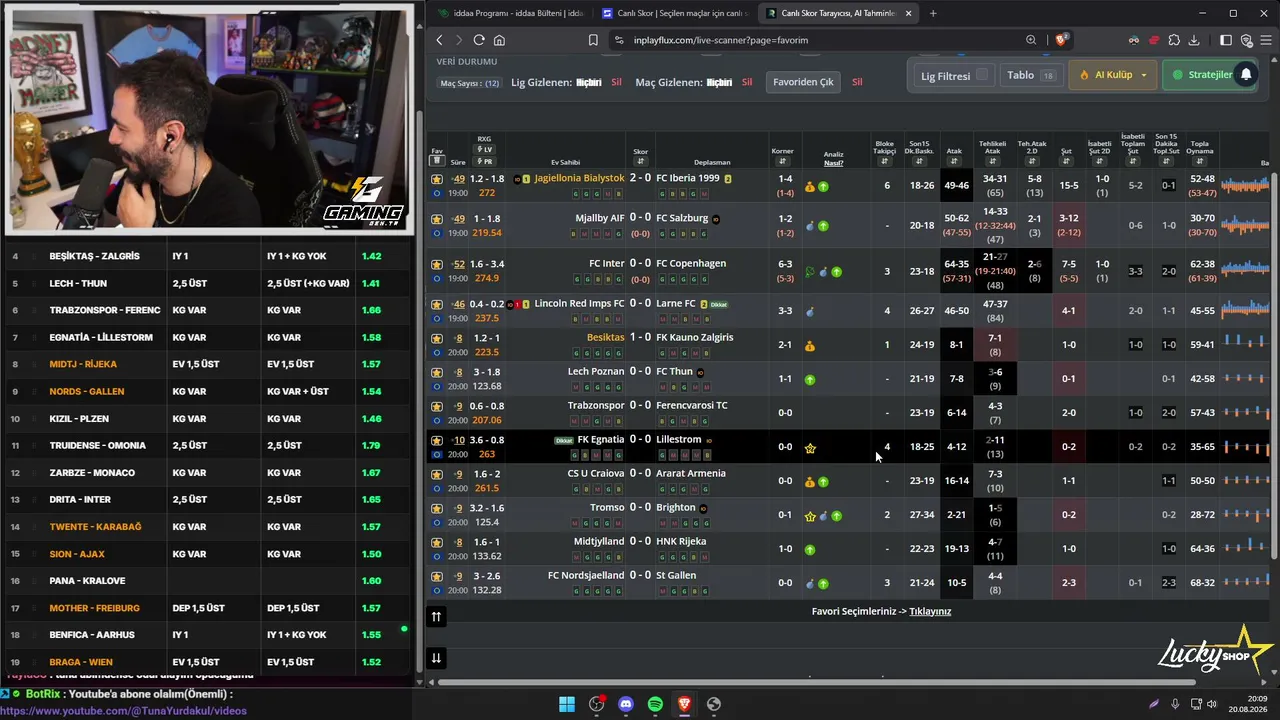
Task: Click pressure graph thumbnail for Jagiellonia row
Action: [1245, 185]
